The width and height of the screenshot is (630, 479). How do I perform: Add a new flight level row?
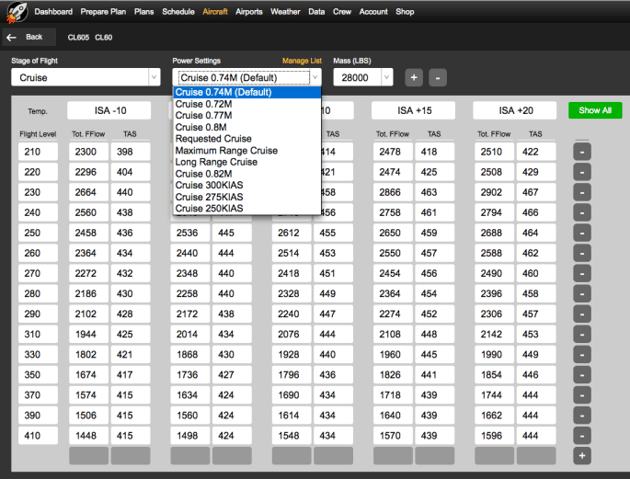point(582,456)
